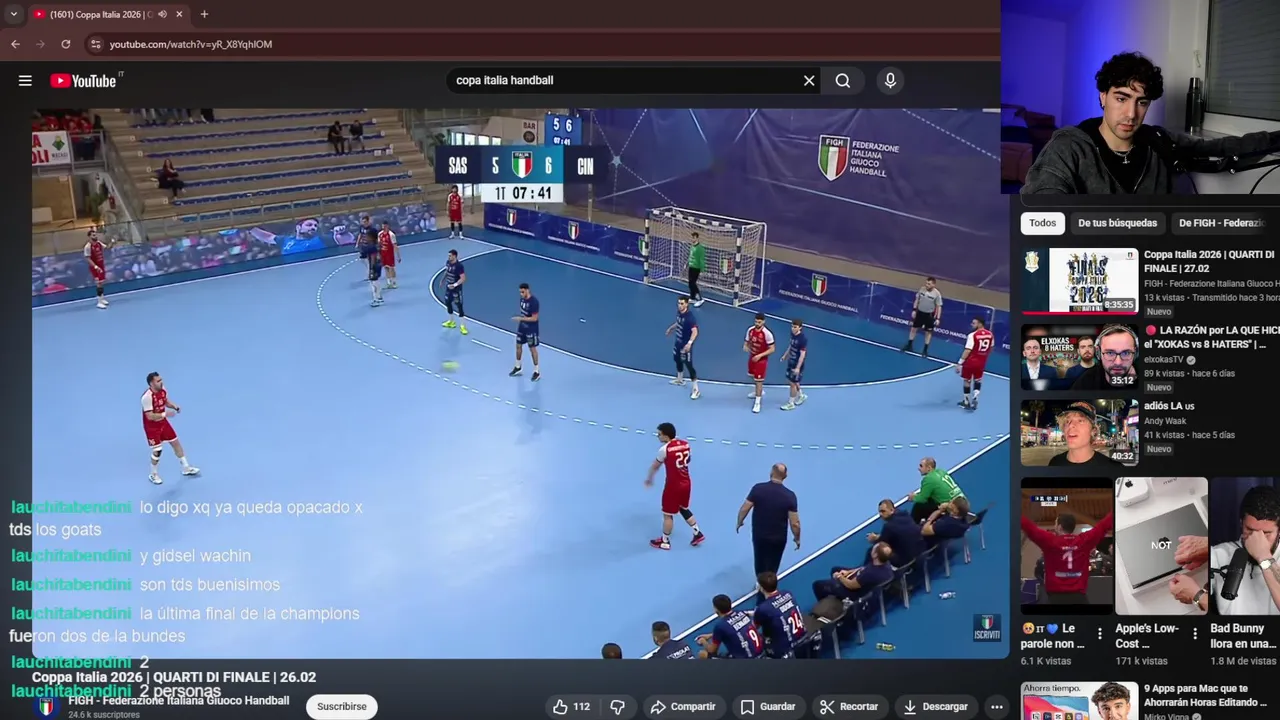This screenshot has width=1280, height=720.
Task: Open 9 Apps para Mac video thumbnail
Action: (1079, 701)
